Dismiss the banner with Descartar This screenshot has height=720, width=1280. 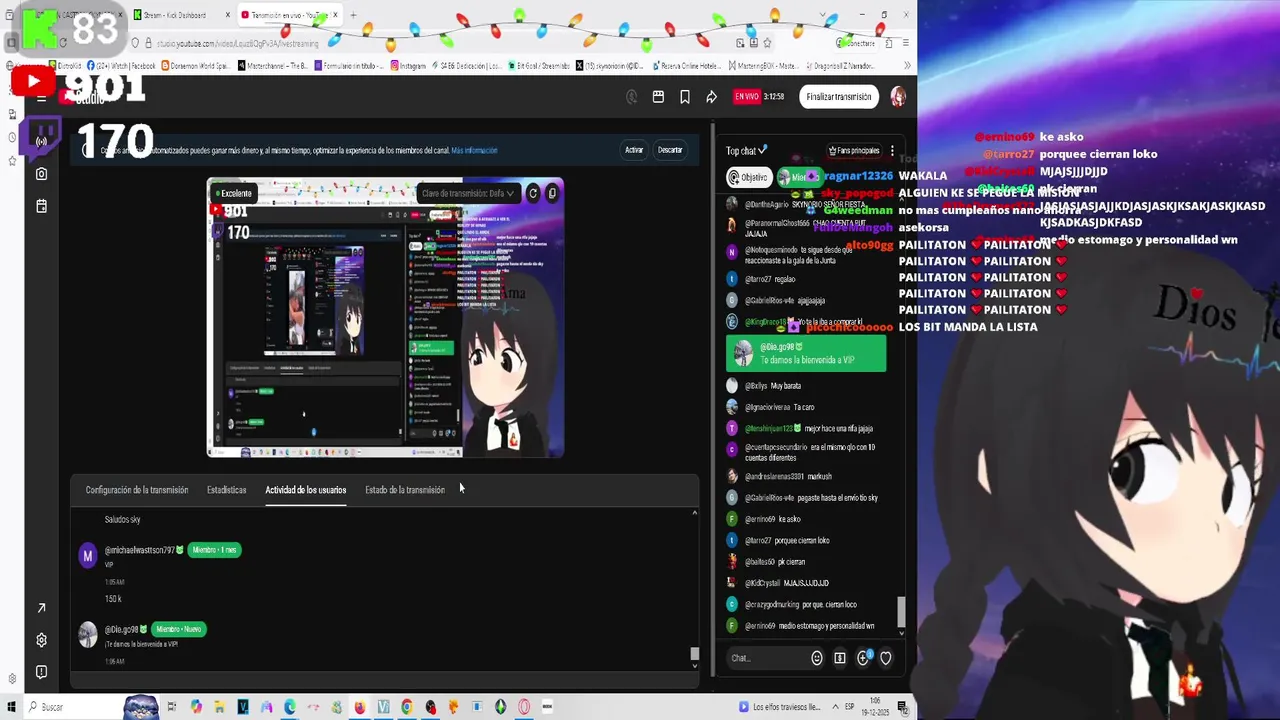[670, 150]
